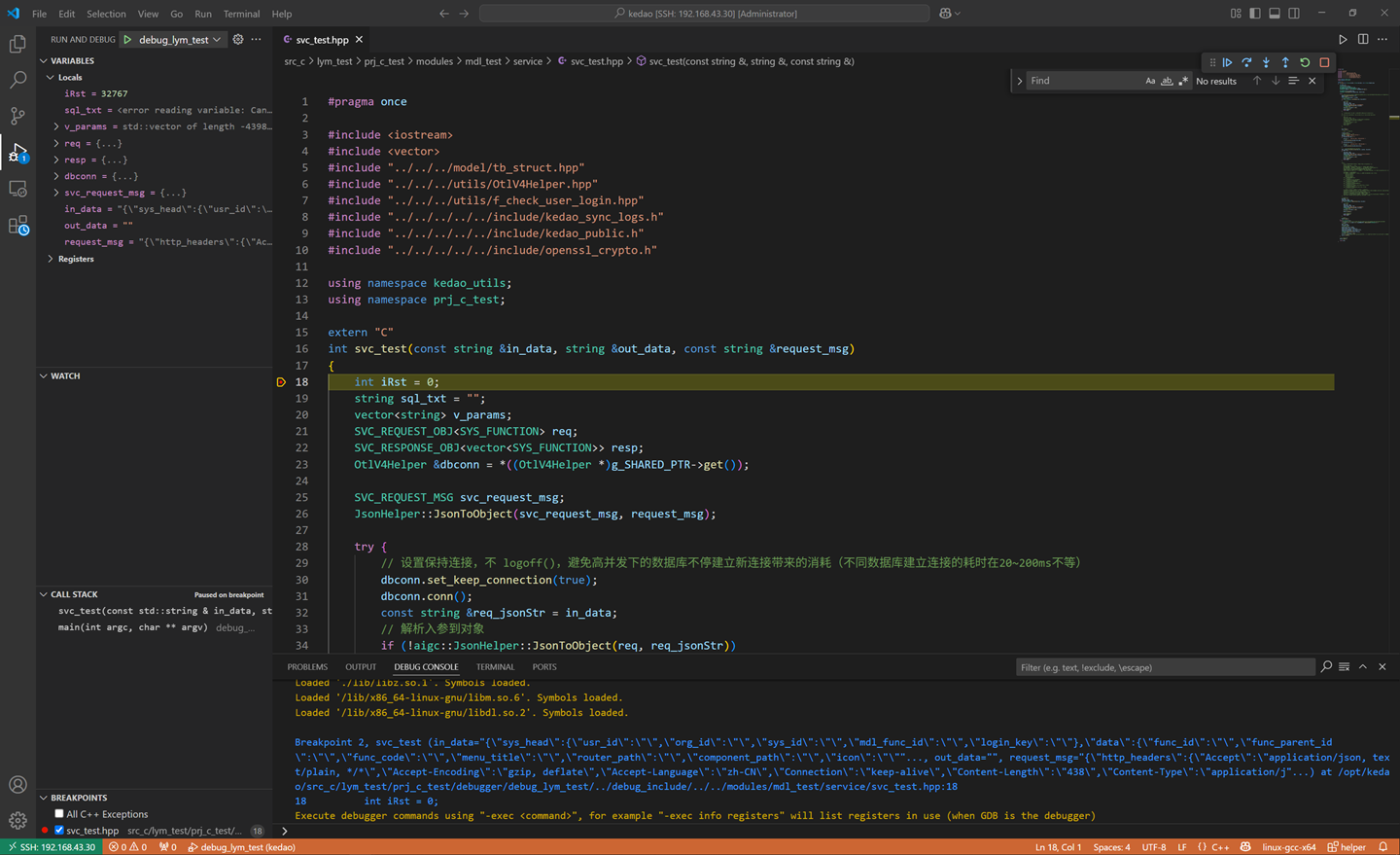
Task: Toggle breakpoint on line 18 glyph
Action: (281, 382)
